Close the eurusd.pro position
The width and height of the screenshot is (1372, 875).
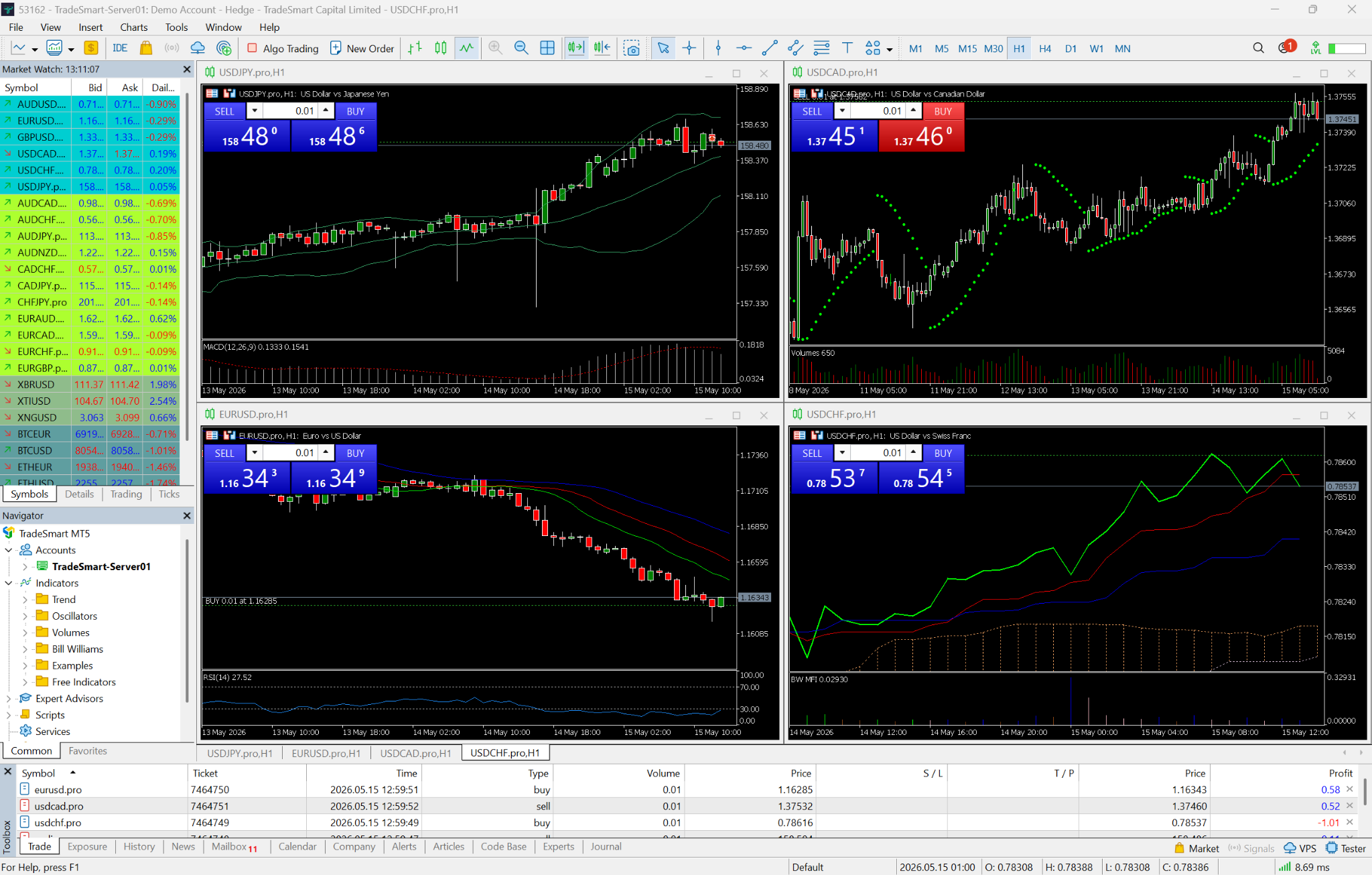1350,789
